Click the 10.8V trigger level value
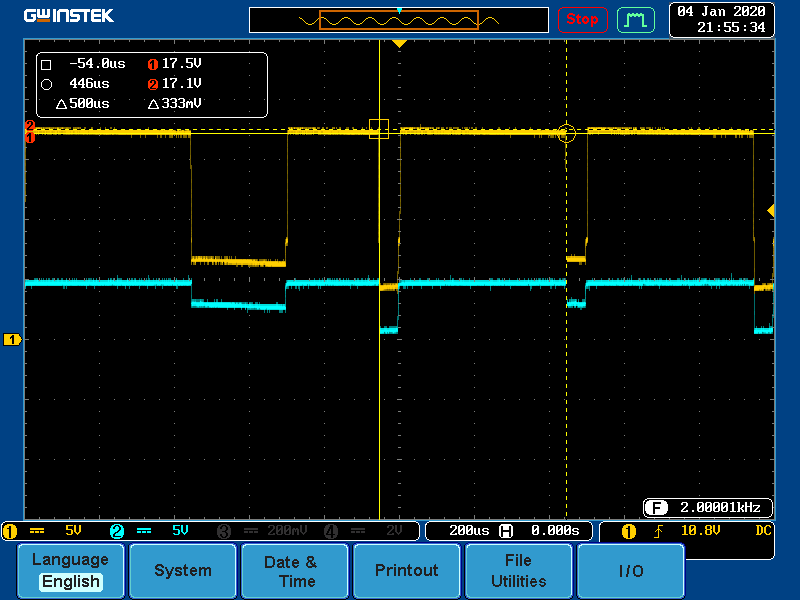The width and height of the screenshot is (800, 600). 701,531
